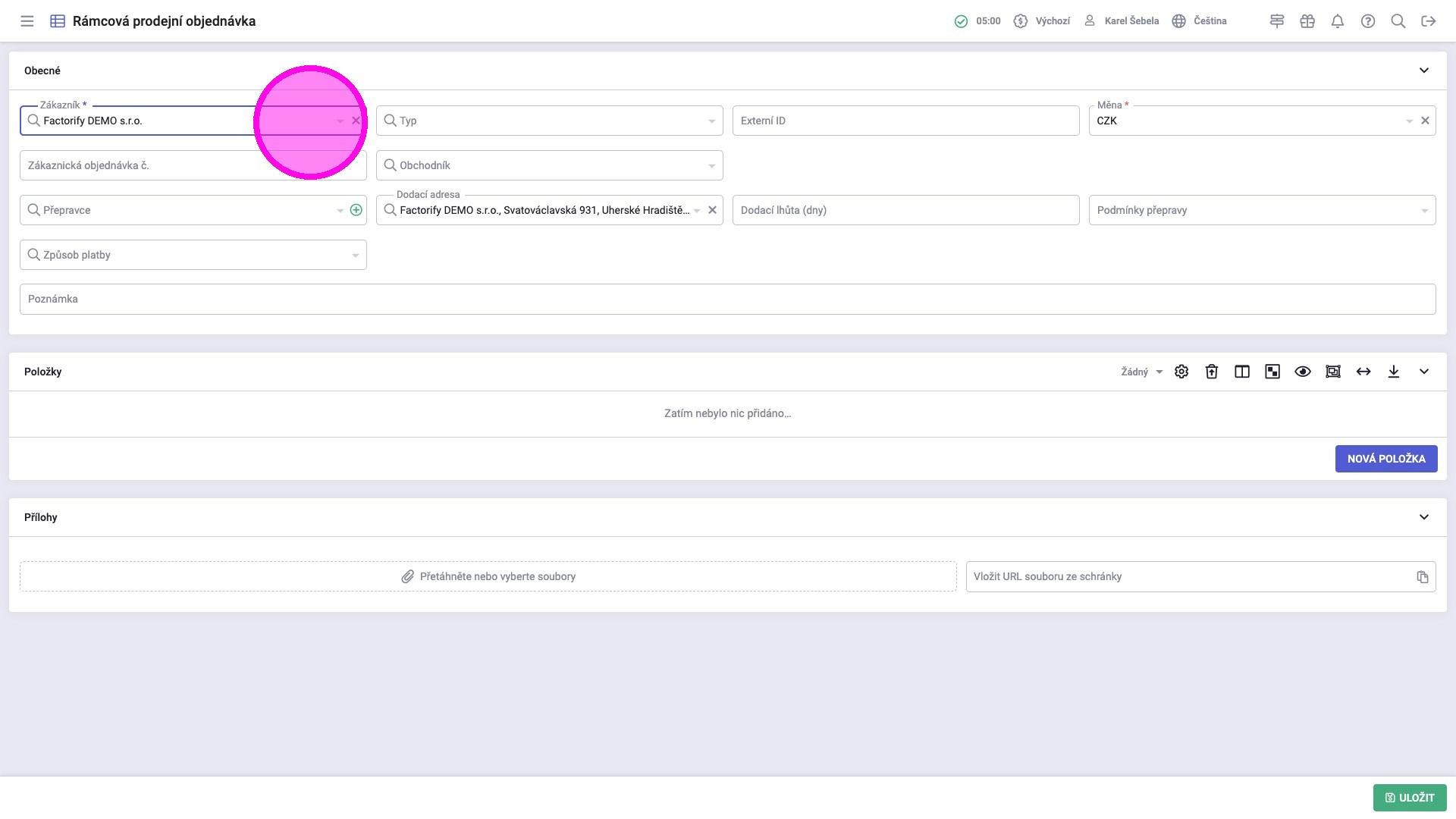Click download icon in Položky toolbar
1456x819 pixels.
pyautogui.click(x=1394, y=372)
